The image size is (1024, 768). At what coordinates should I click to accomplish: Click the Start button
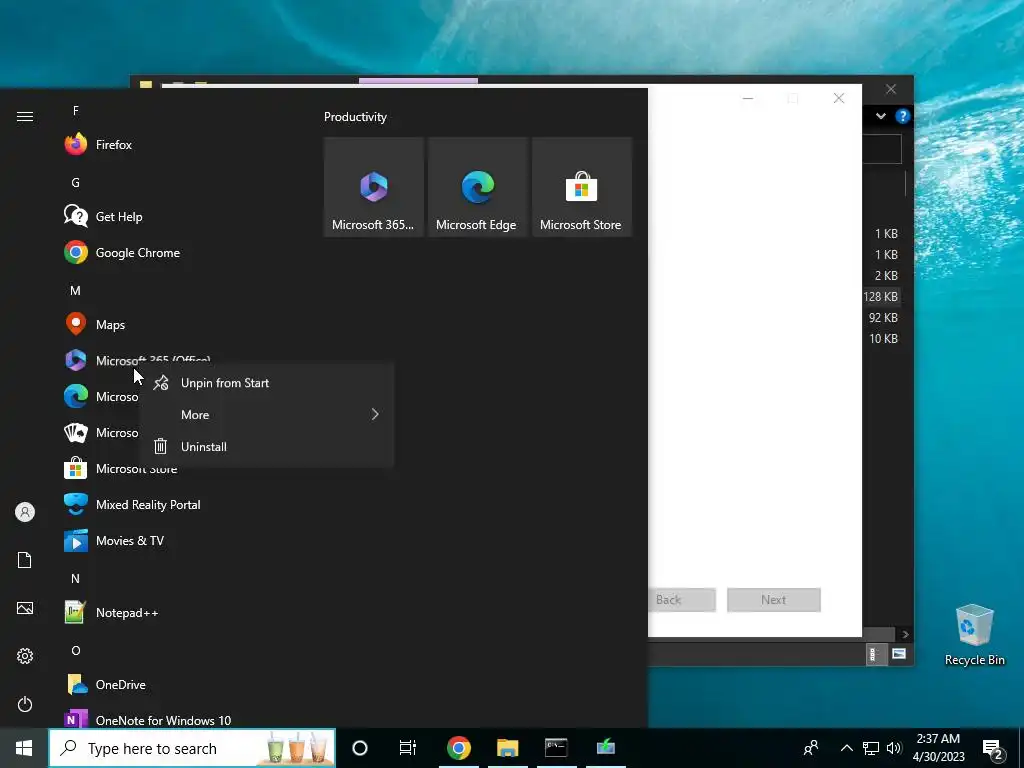point(24,748)
